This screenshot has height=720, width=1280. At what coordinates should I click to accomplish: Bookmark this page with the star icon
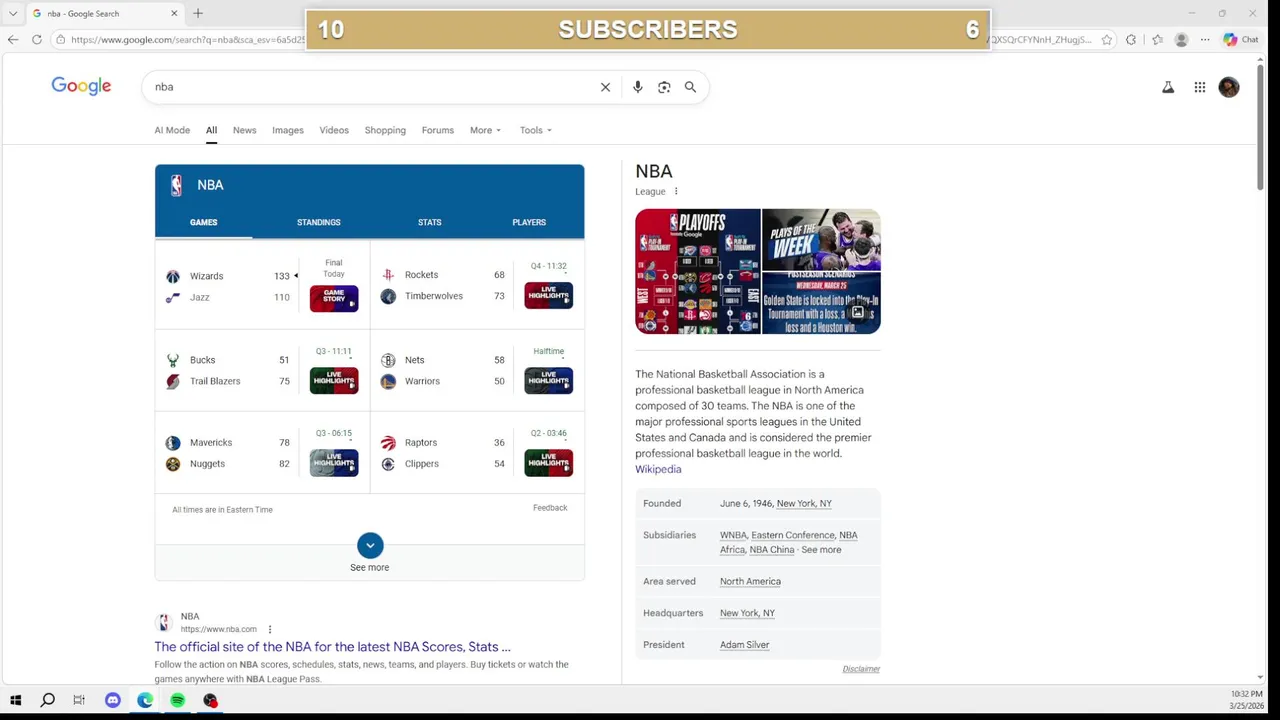(x=1107, y=40)
